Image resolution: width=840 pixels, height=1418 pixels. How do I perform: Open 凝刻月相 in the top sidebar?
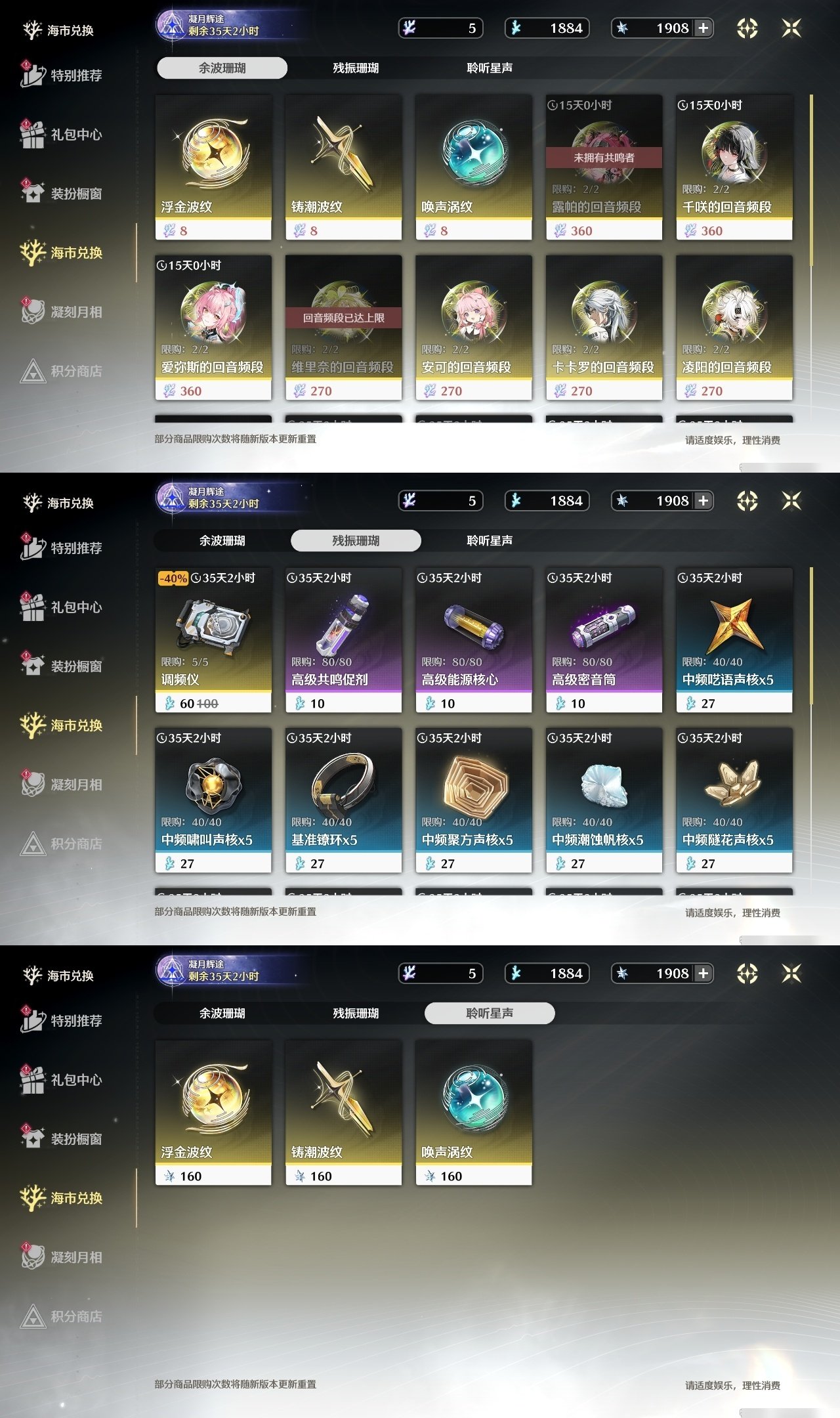tap(61, 311)
